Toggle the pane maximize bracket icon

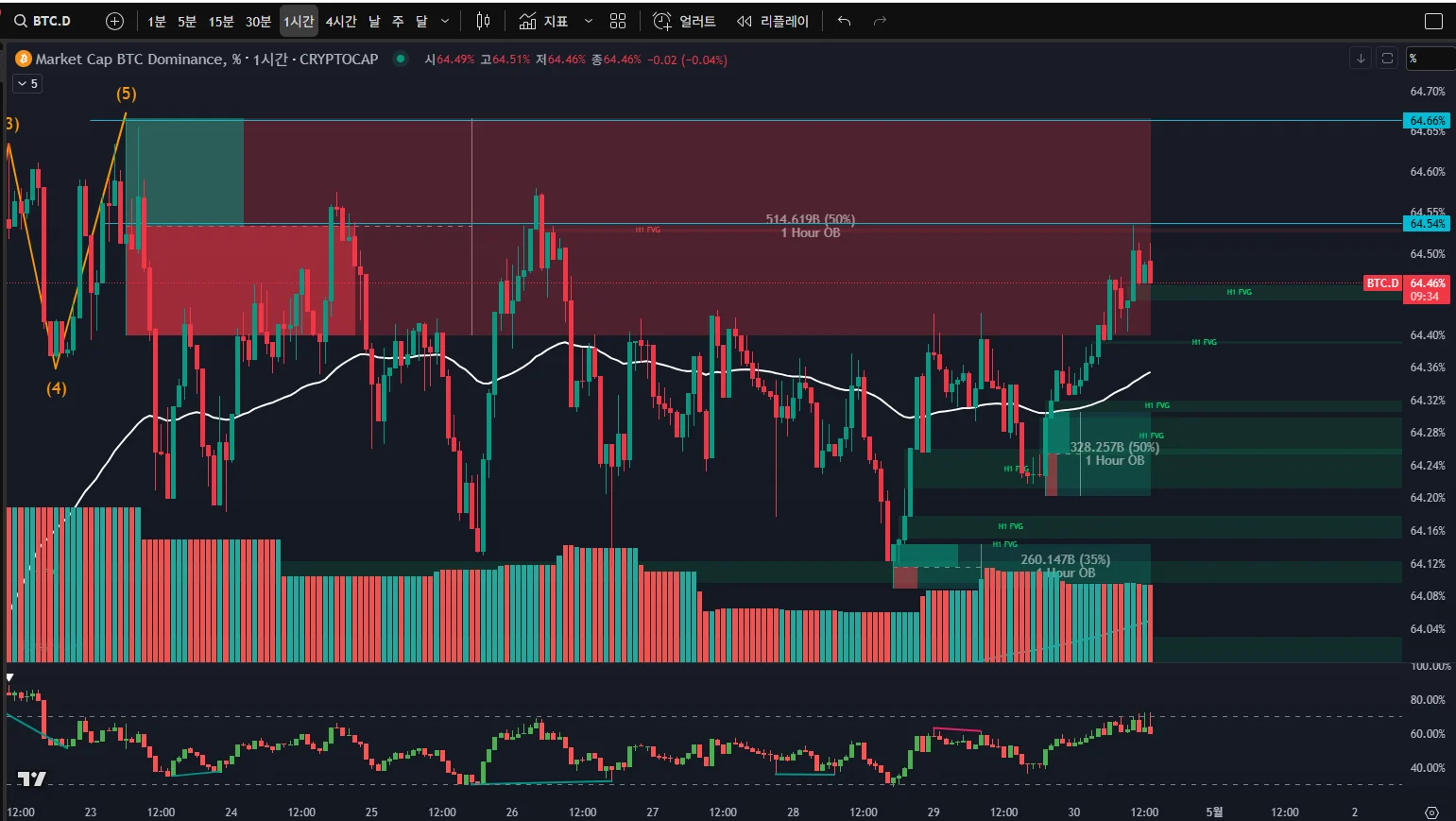tap(1387, 59)
